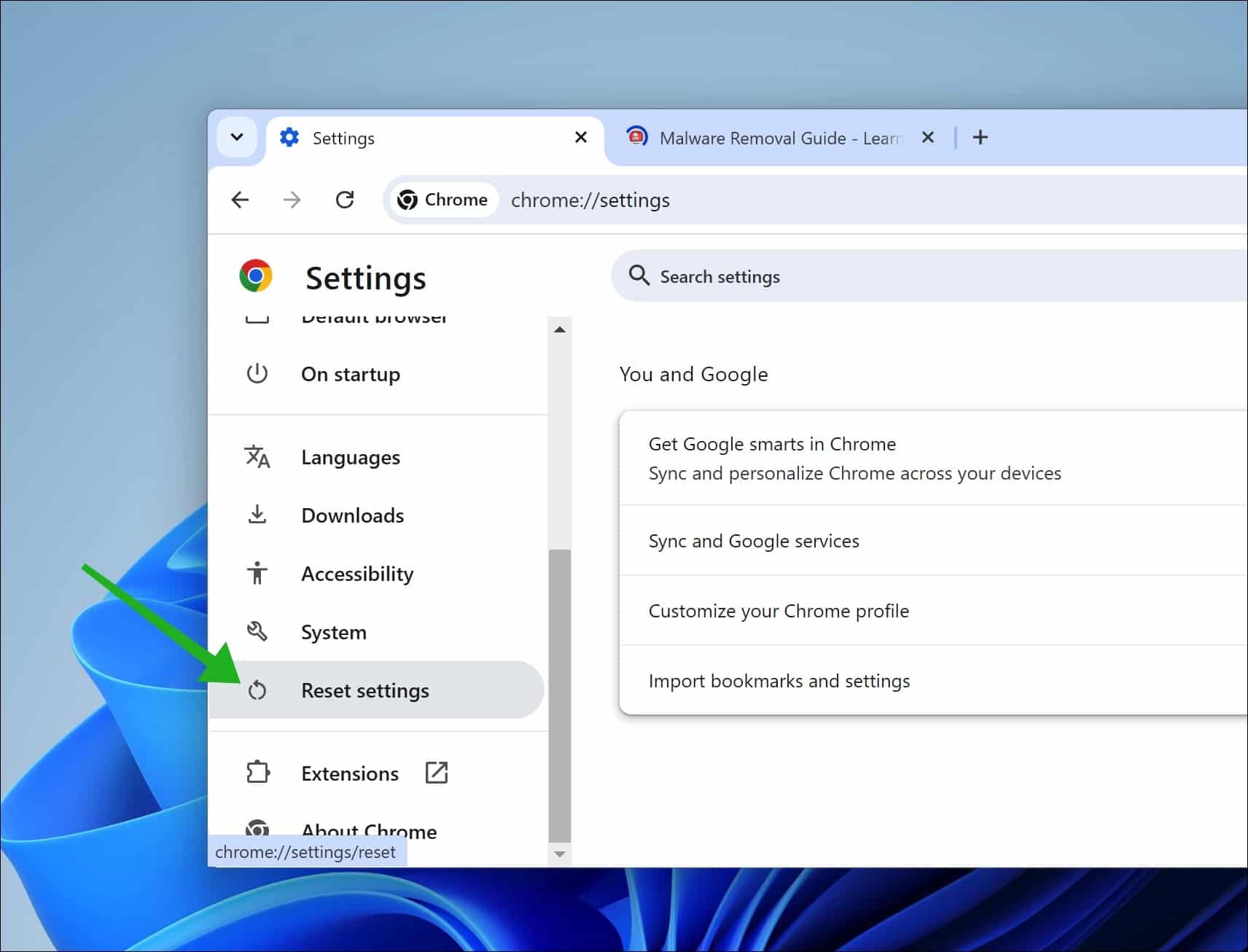Click the page reload icon
Image resolution: width=1248 pixels, height=952 pixels.
tap(345, 200)
